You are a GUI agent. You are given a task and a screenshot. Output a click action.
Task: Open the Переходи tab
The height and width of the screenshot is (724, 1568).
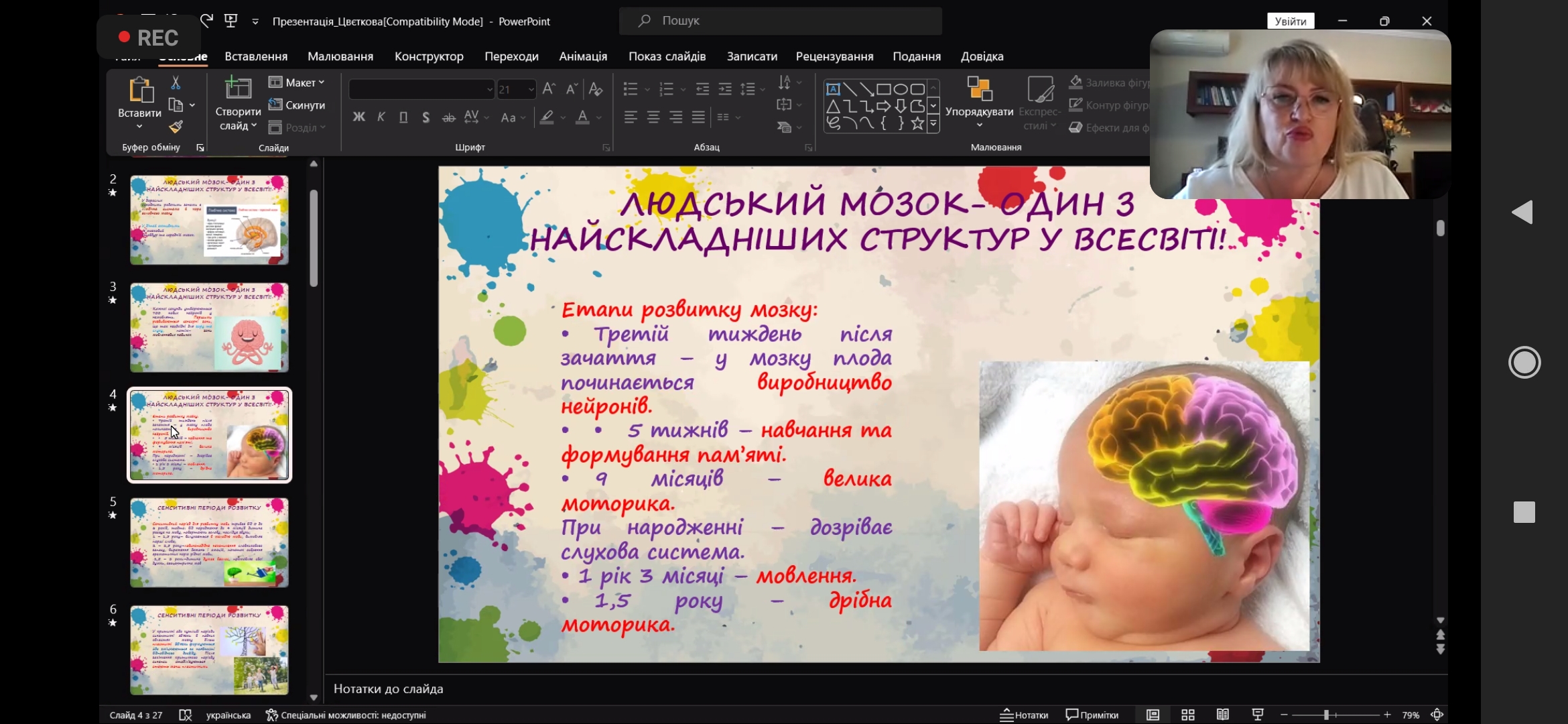click(x=511, y=56)
